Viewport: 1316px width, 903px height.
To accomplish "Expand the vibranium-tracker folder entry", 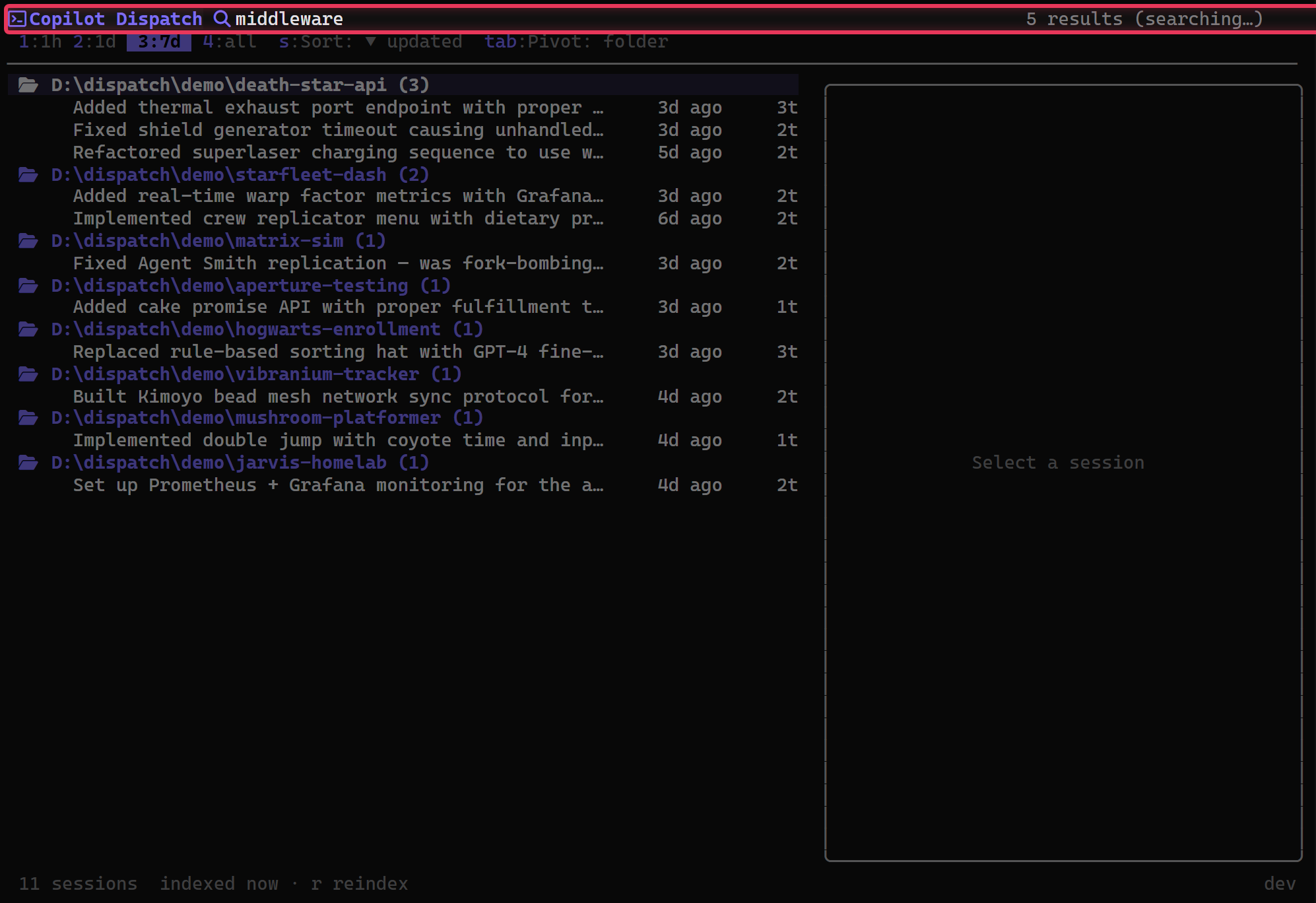I will point(256,374).
